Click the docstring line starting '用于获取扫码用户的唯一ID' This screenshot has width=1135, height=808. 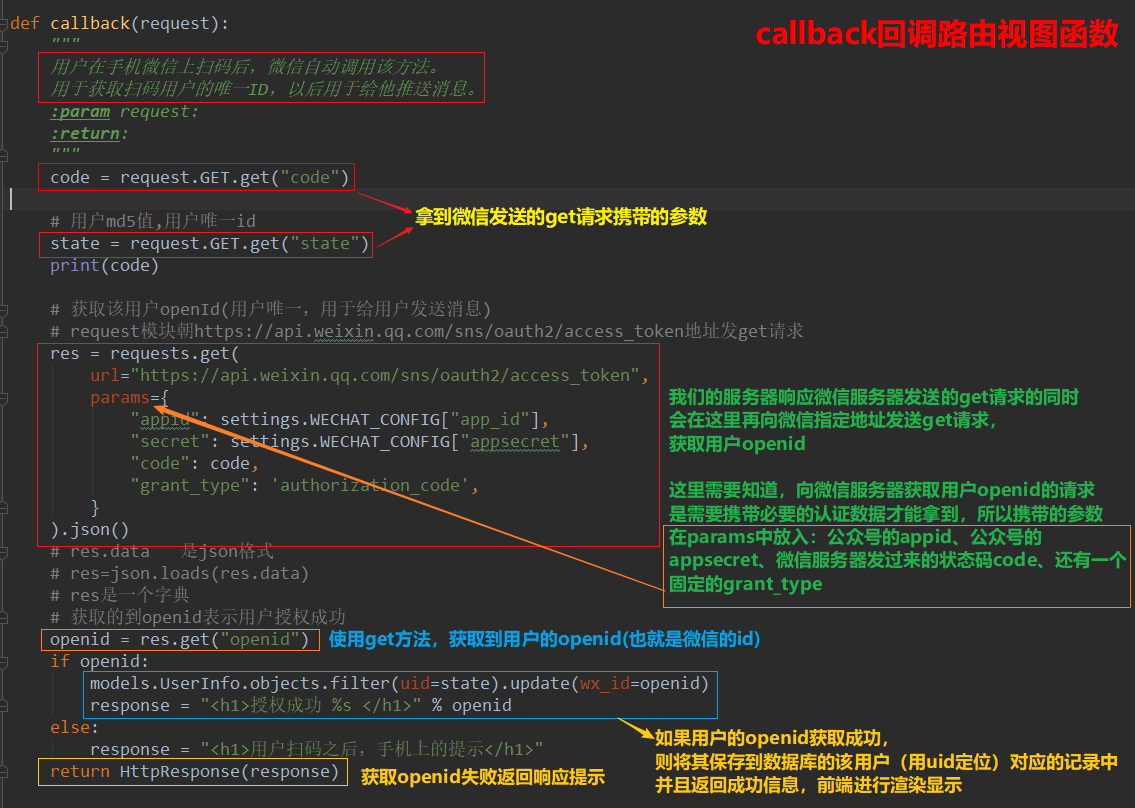click(264, 89)
